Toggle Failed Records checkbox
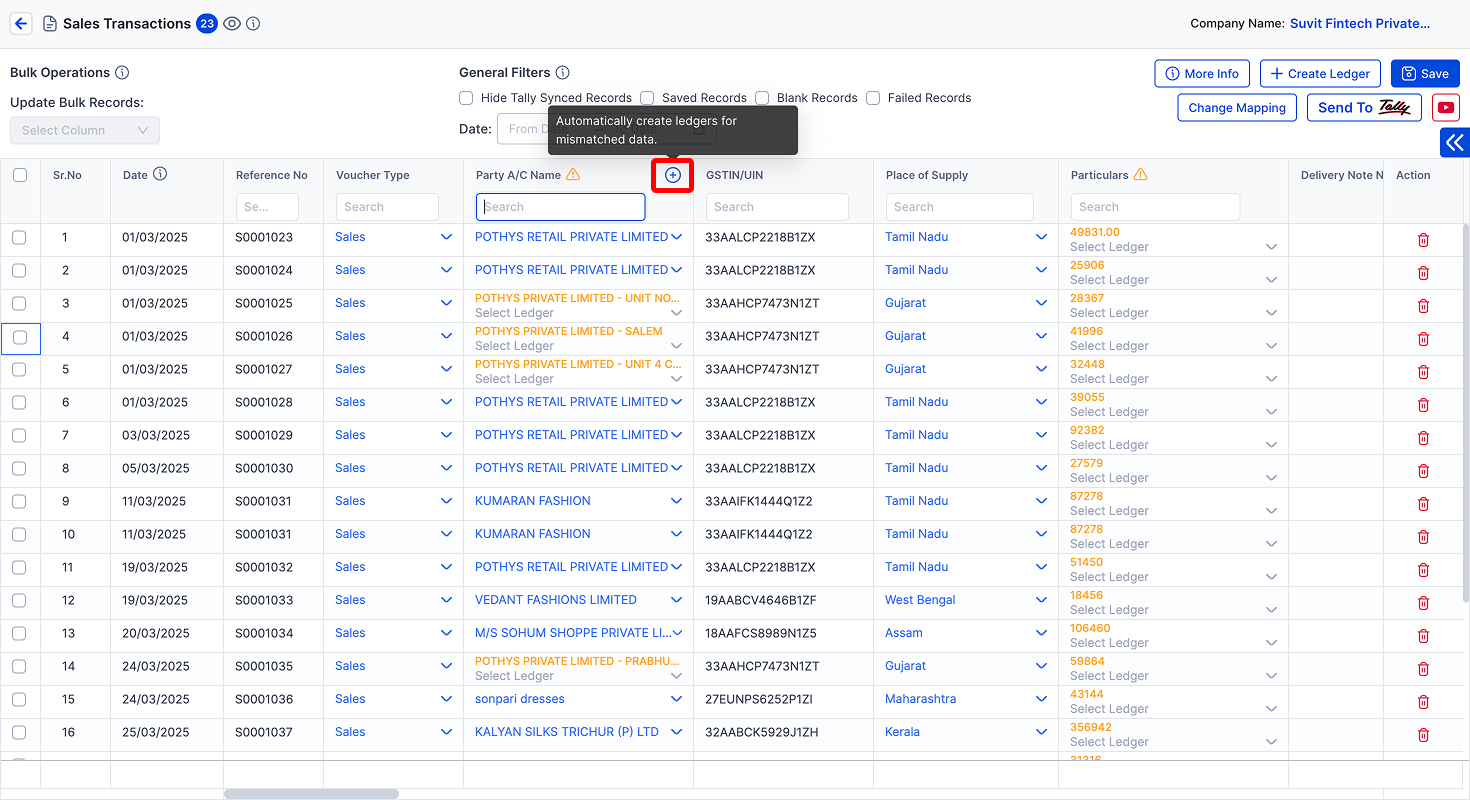The height and width of the screenshot is (800, 1470). click(x=873, y=98)
